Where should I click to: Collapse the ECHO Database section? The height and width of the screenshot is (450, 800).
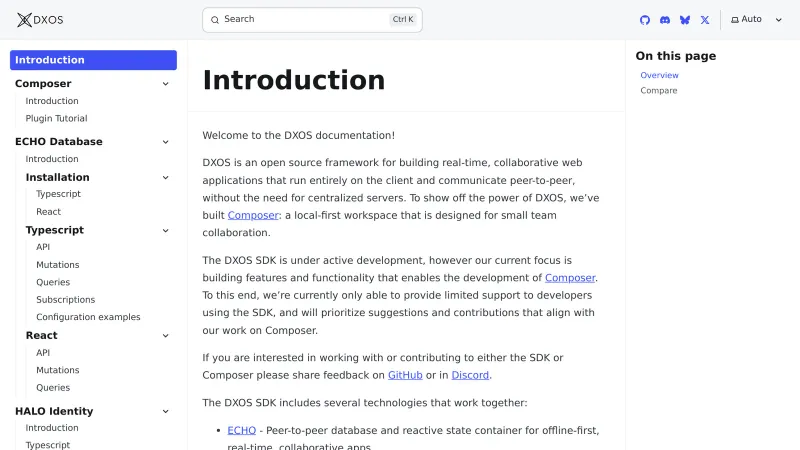(166, 142)
